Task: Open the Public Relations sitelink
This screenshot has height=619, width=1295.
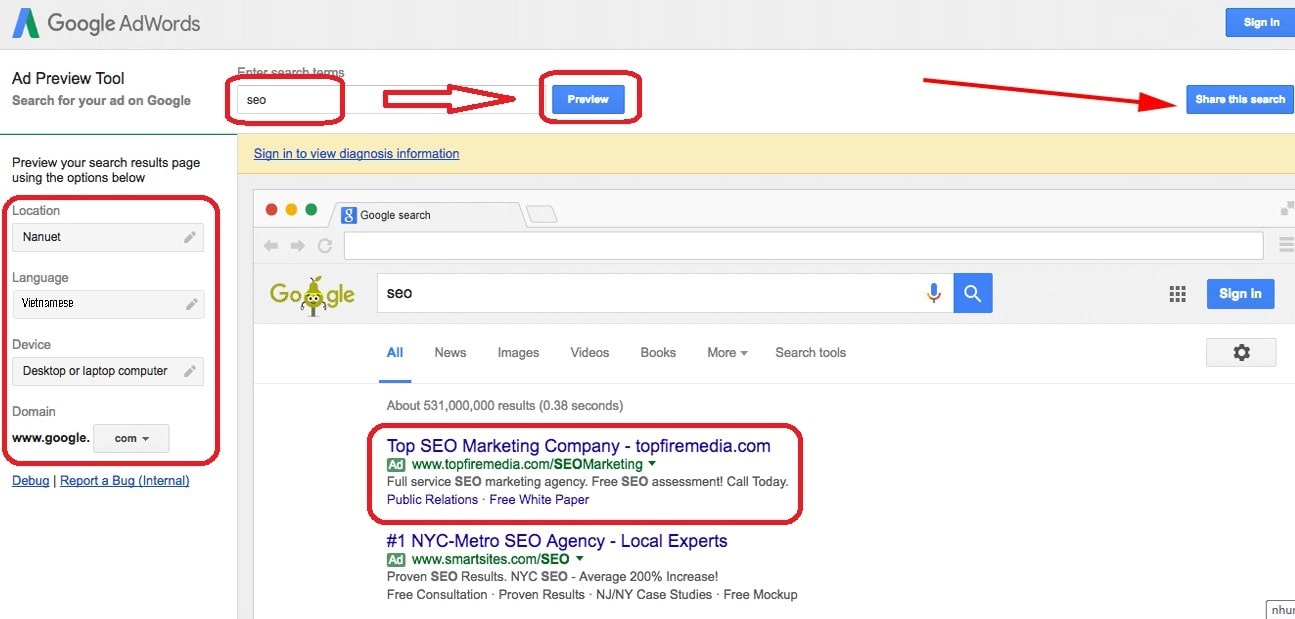Action: click(x=432, y=499)
